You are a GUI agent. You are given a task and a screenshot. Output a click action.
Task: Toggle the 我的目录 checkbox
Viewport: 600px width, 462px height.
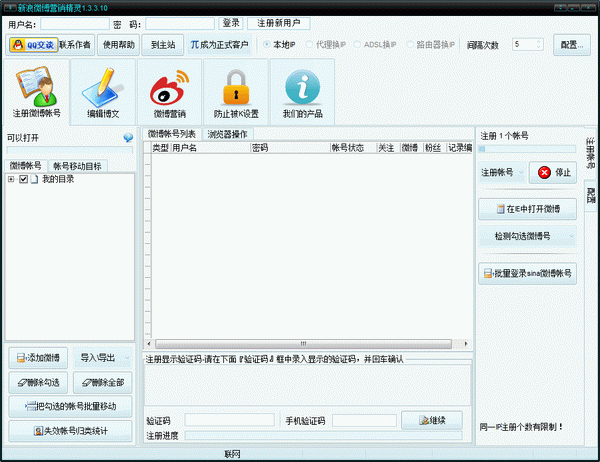[x=24, y=179]
